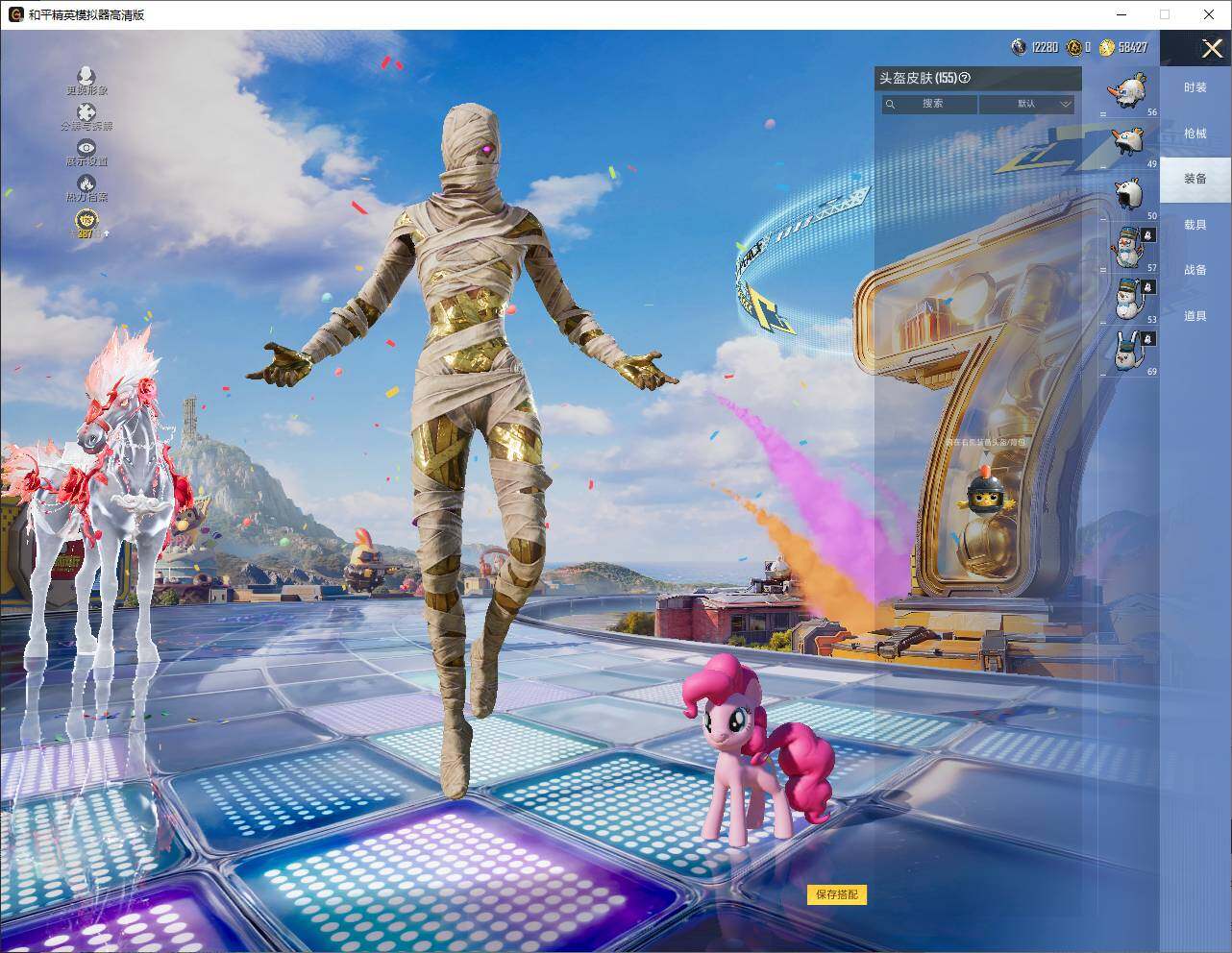
Task: Maximize the emulator window
Action: point(1165,14)
